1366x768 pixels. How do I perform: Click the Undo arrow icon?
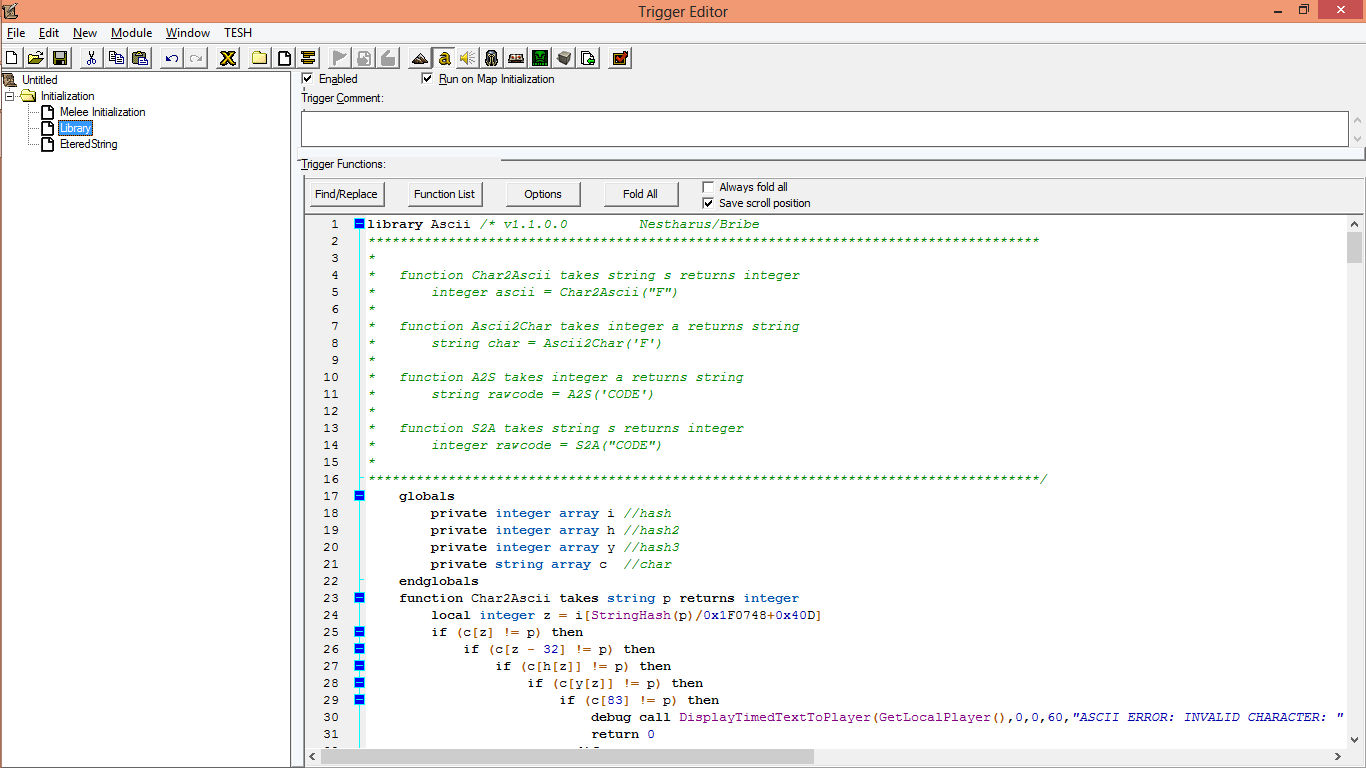[x=172, y=58]
